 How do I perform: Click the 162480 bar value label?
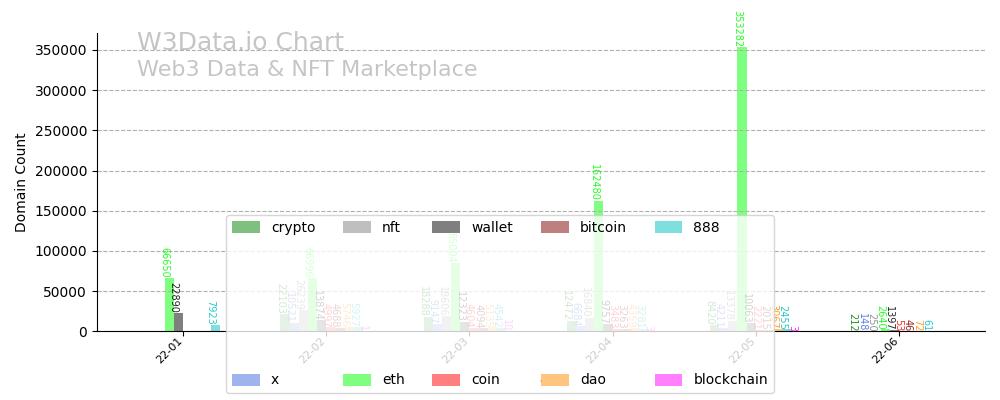pyautogui.click(x=595, y=182)
